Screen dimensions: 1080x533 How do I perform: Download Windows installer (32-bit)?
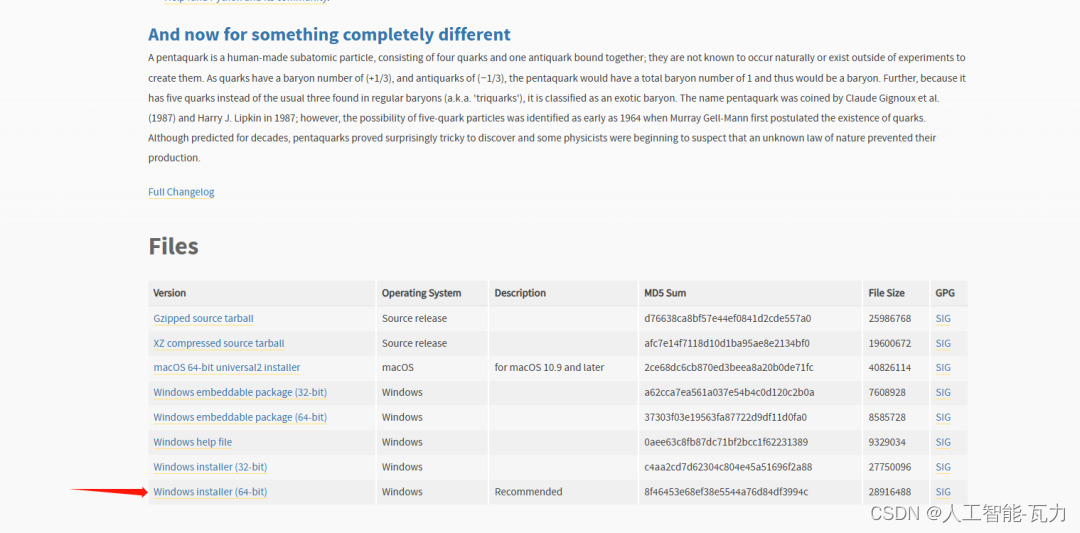pyautogui.click(x=210, y=467)
